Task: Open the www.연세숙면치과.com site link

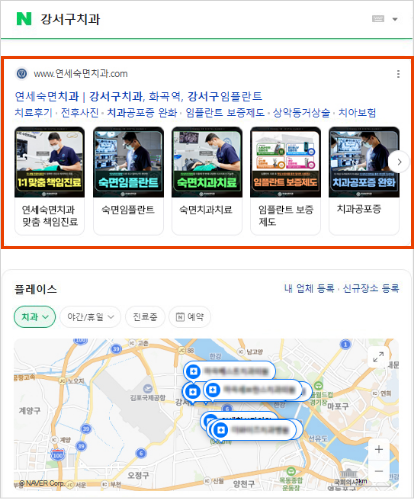Action: pos(80,74)
